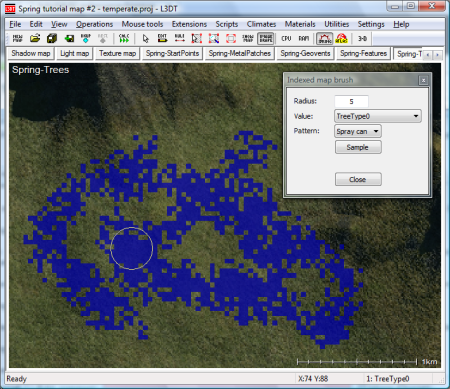Select the arrow pointer tool
Screen dimensions: 450x389
(x=146, y=38)
